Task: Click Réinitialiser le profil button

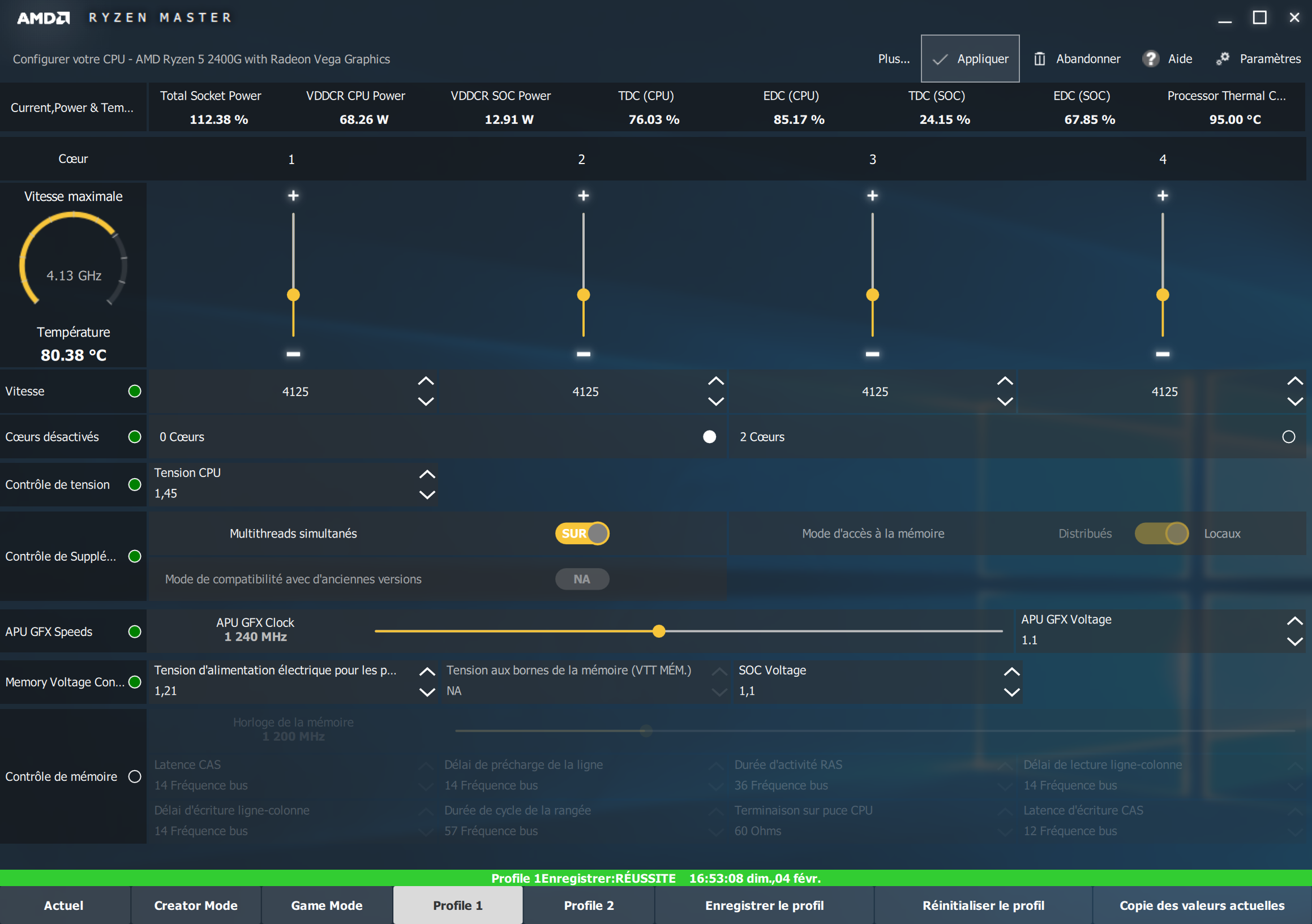Action: tap(983, 905)
